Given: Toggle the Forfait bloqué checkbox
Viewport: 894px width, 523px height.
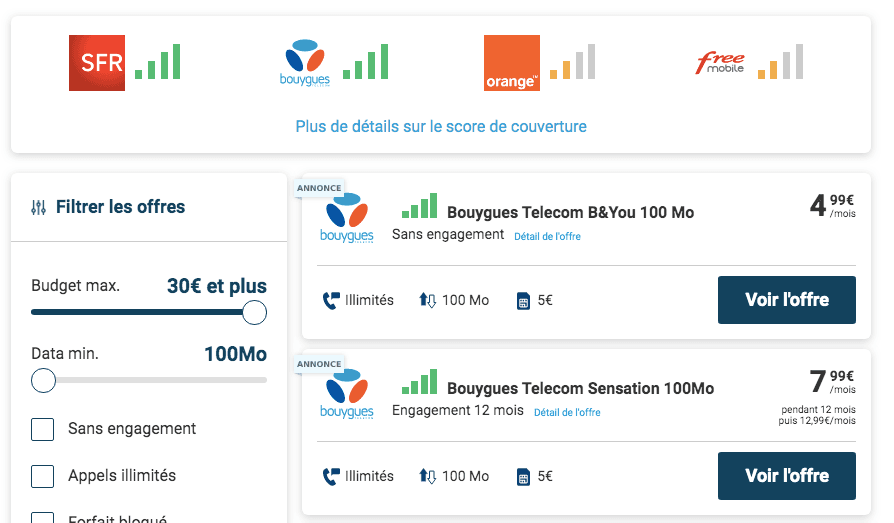Looking at the screenshot, I should [x=43, y=518].
